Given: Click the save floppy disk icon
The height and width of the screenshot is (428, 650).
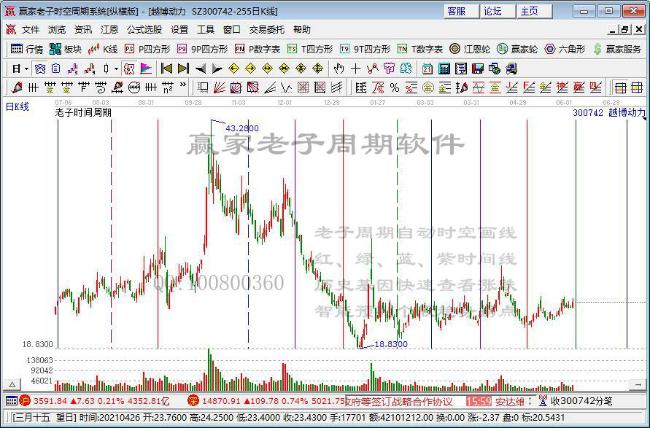Looking at the screenshot, I should tap(478, 68).
